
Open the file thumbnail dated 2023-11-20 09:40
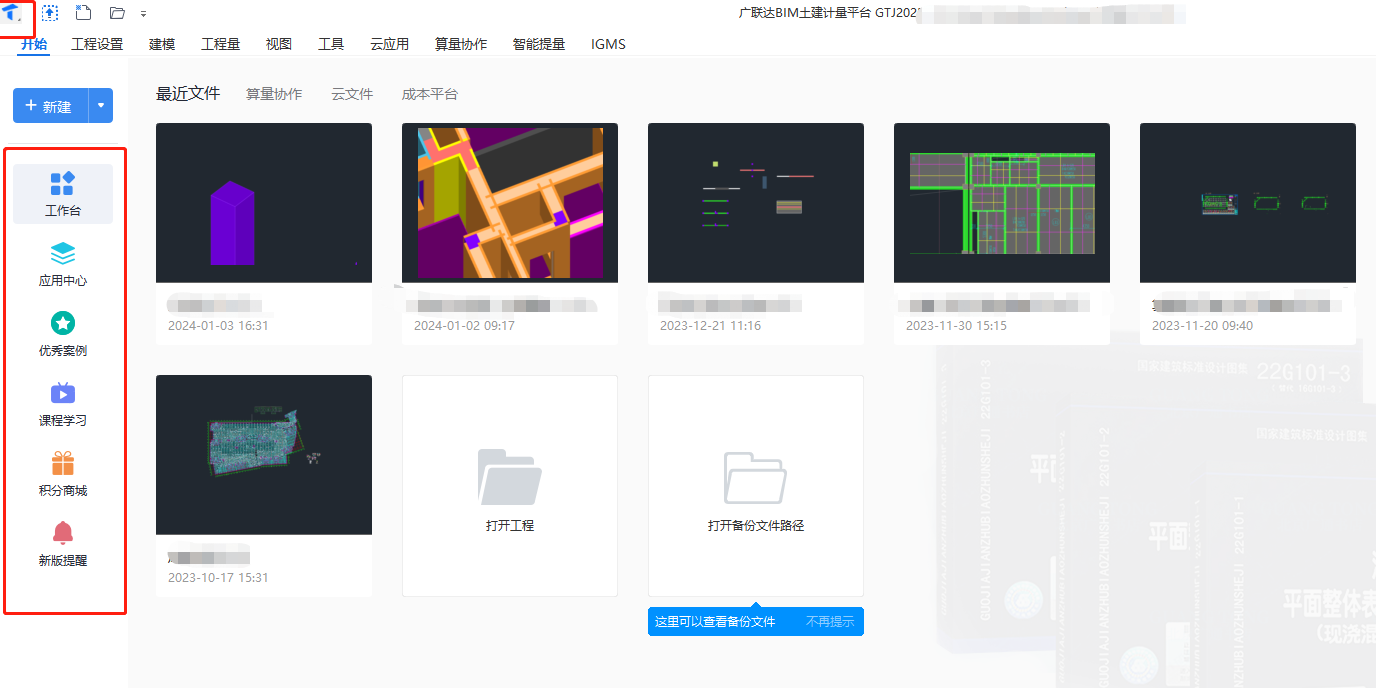coord(1248,203)
